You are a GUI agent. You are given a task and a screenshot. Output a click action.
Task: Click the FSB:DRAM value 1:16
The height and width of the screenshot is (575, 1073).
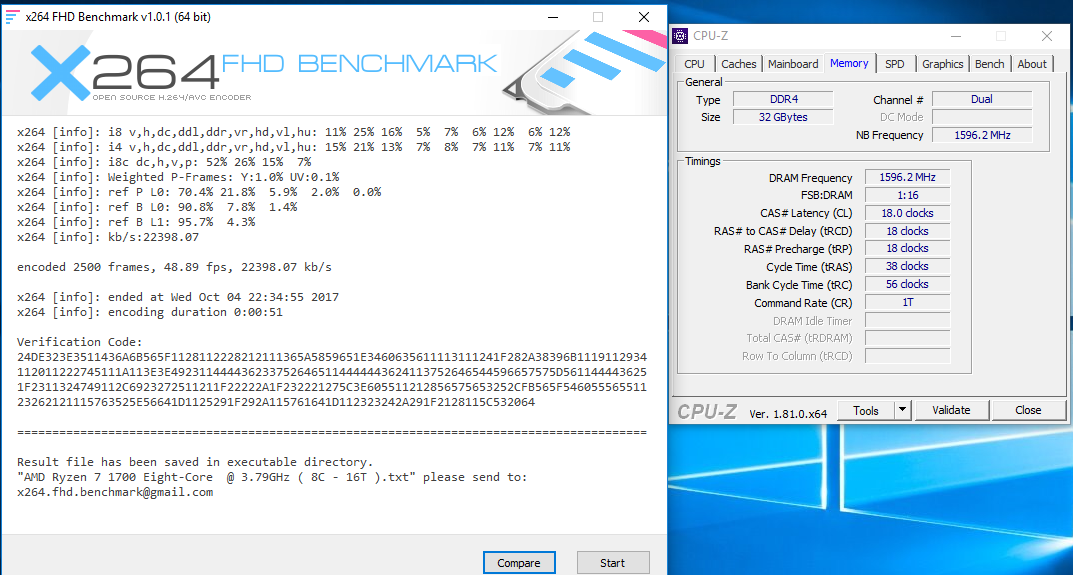(907, 195)
